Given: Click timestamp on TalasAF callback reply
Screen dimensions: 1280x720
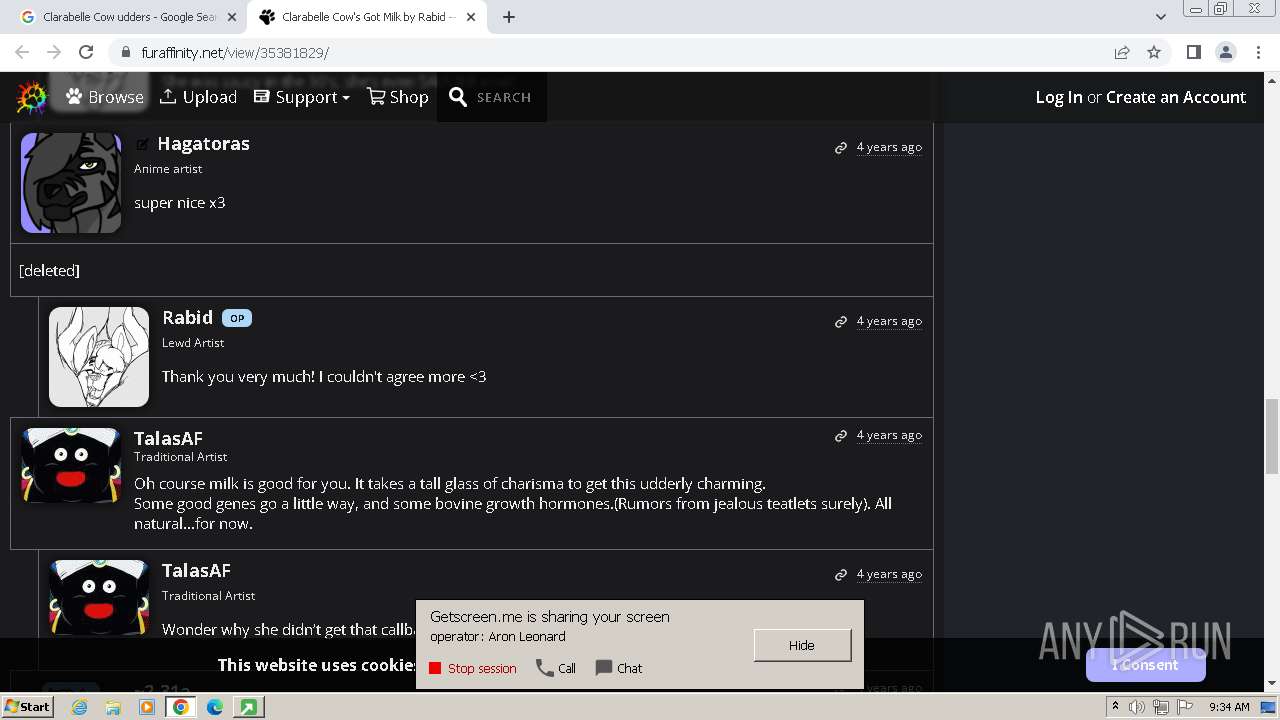Looking at the screenshot, I should coord(889,574).
